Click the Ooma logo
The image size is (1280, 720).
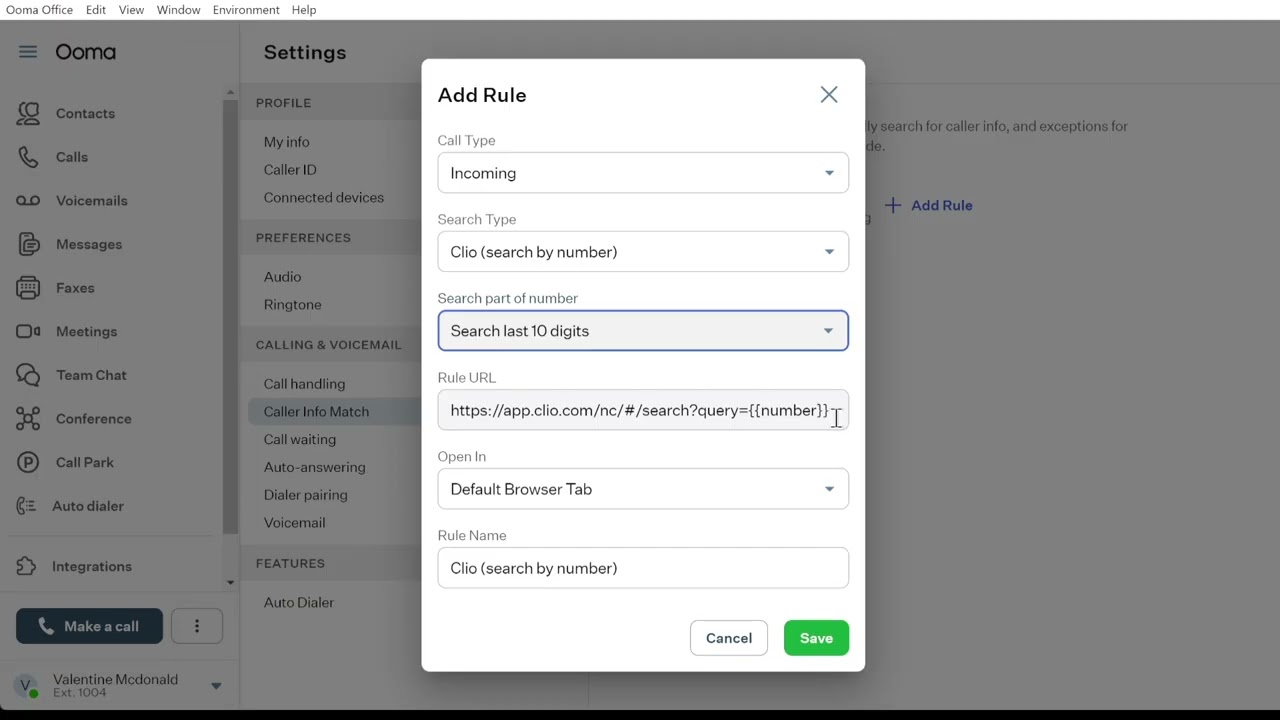pyautogui.click(x=85, y=52)
